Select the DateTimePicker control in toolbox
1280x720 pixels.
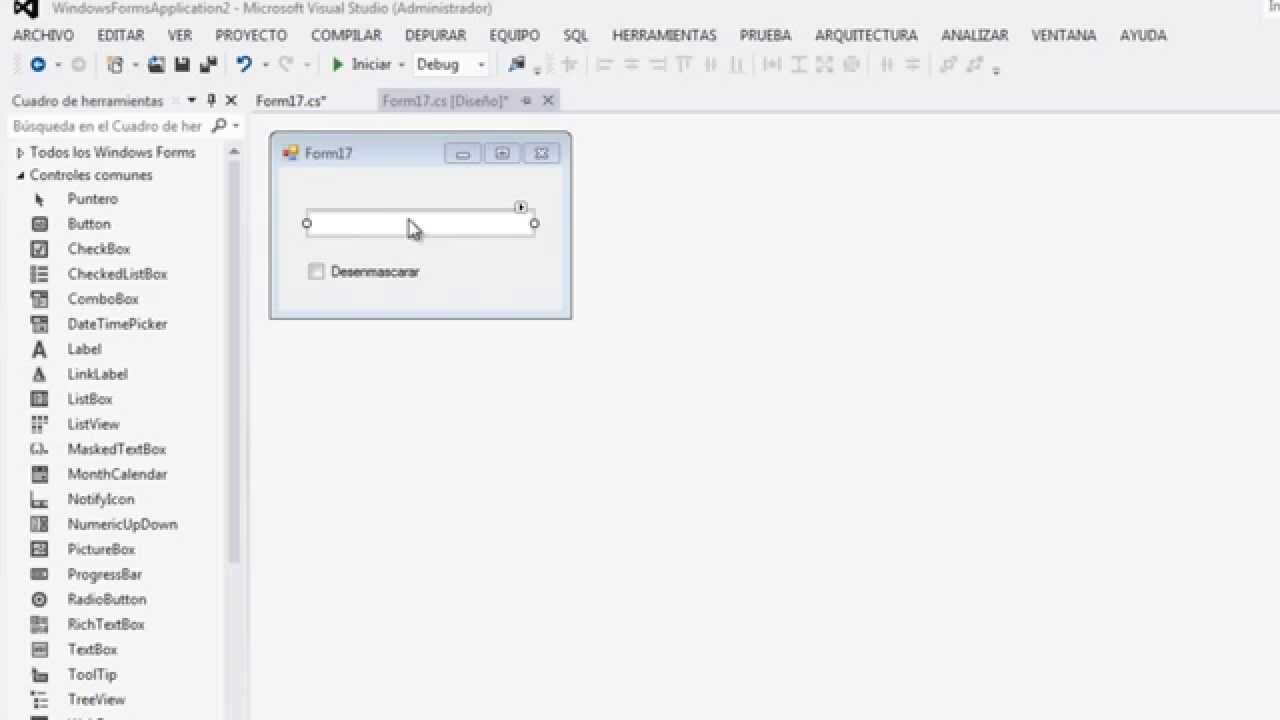pyautogui.click(x=117, y=324)
